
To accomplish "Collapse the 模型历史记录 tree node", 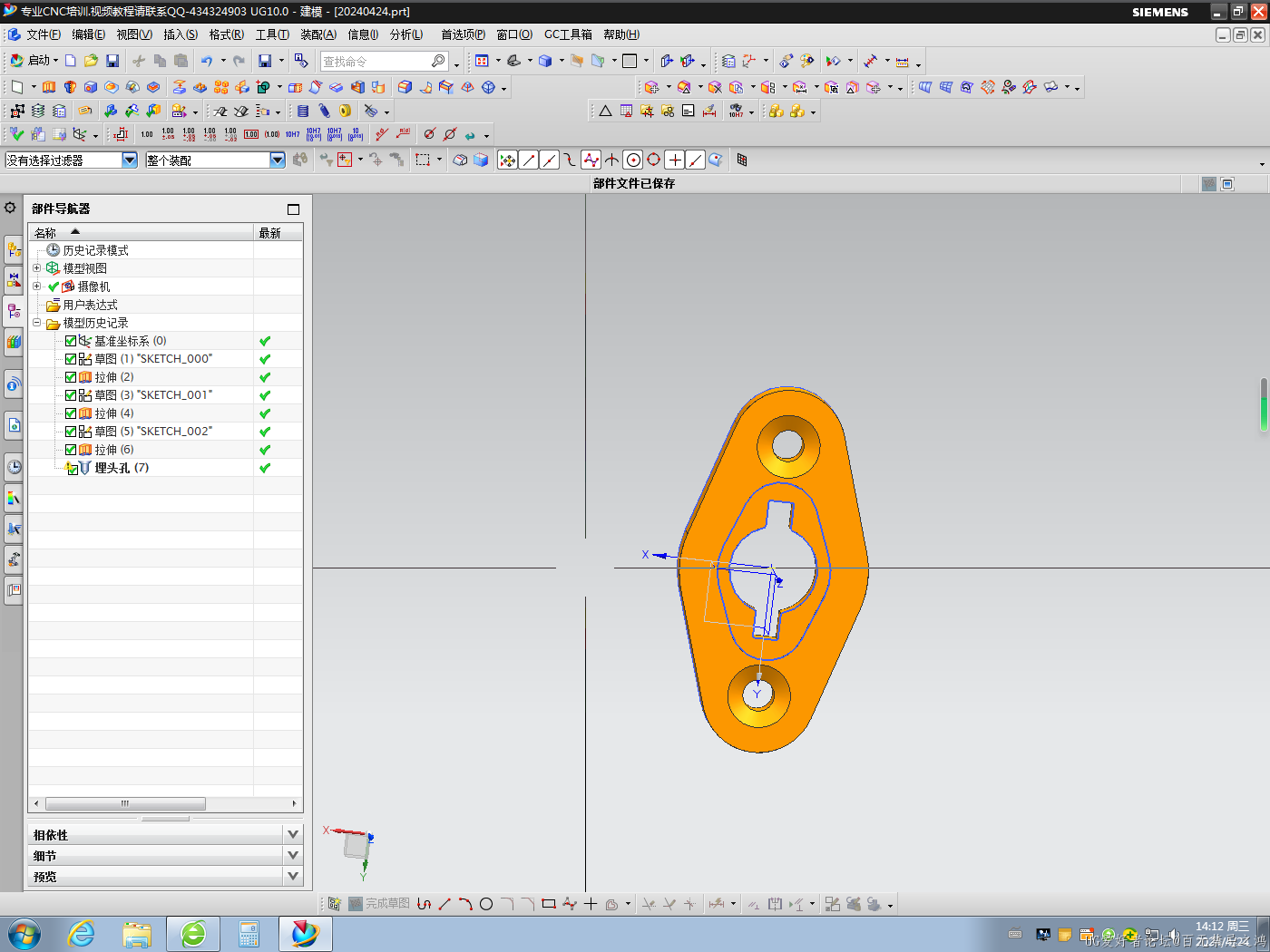I will click(37, 323).
